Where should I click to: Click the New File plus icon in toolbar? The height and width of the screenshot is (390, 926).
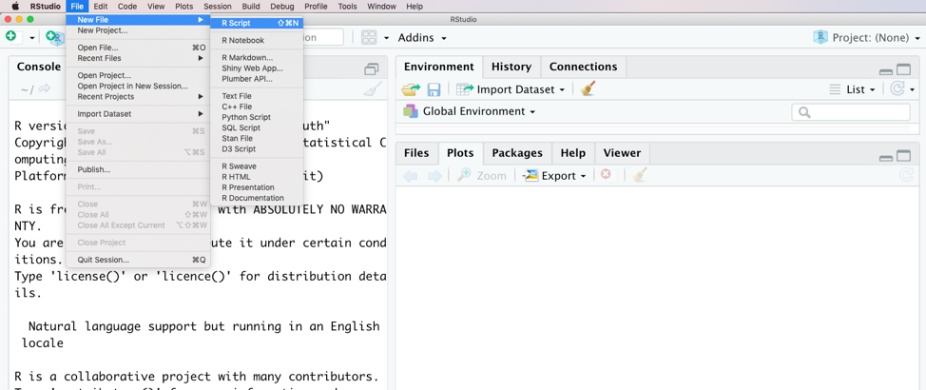click(11, 37)
